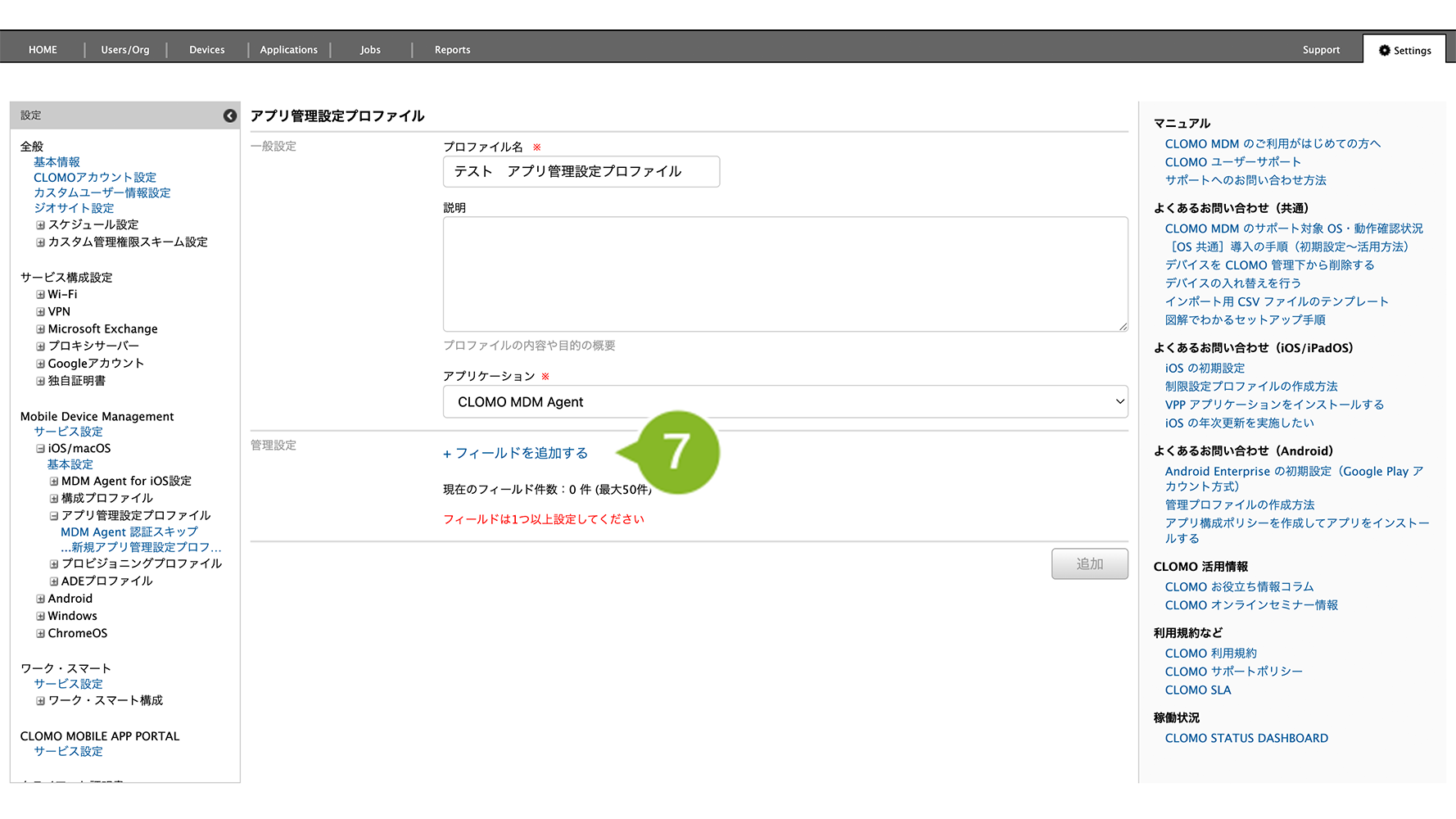Expand ADEプロファイル plus icon

[x=54, y=581]
